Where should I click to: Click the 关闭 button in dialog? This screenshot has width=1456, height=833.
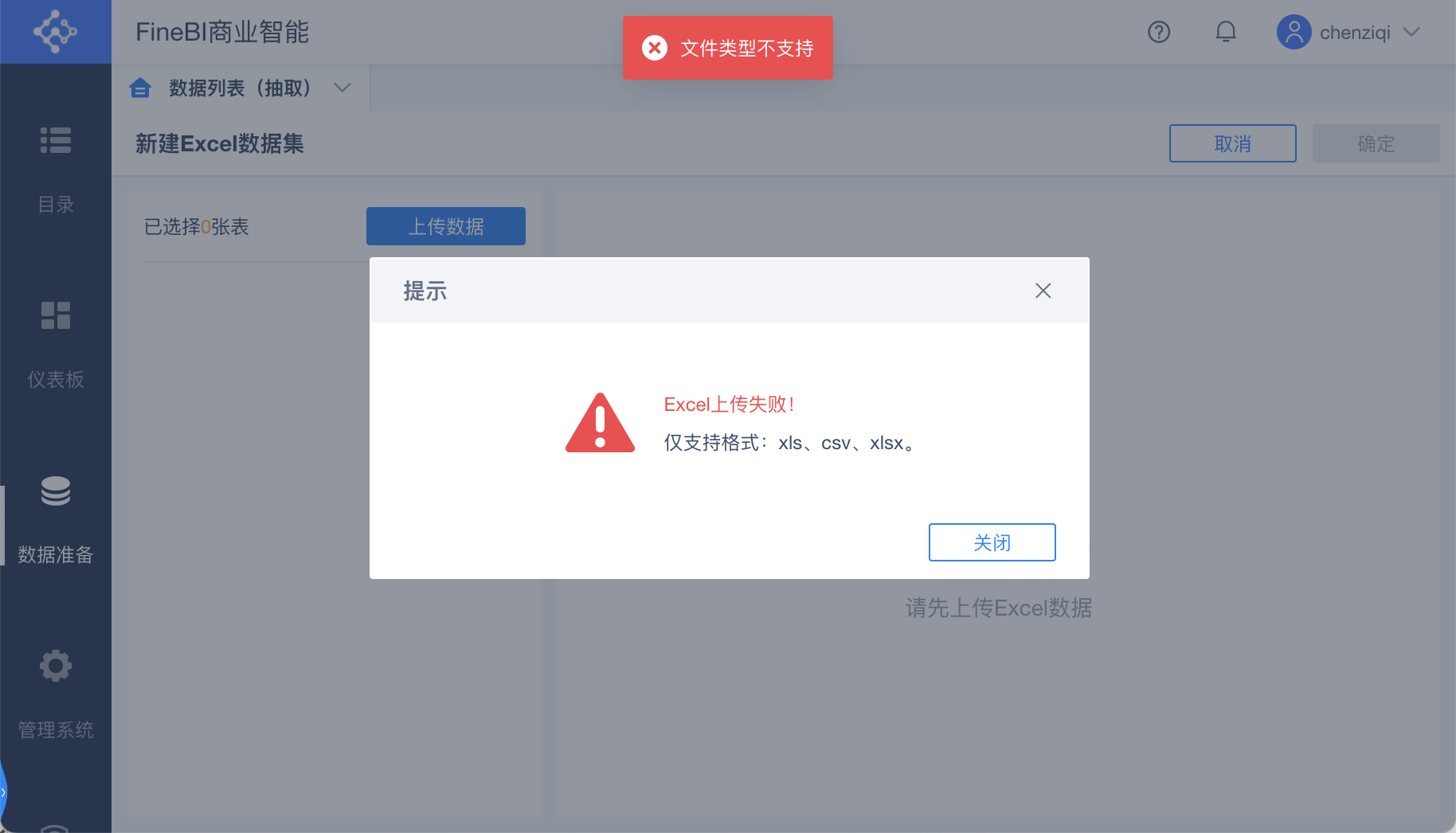(992, 542)
